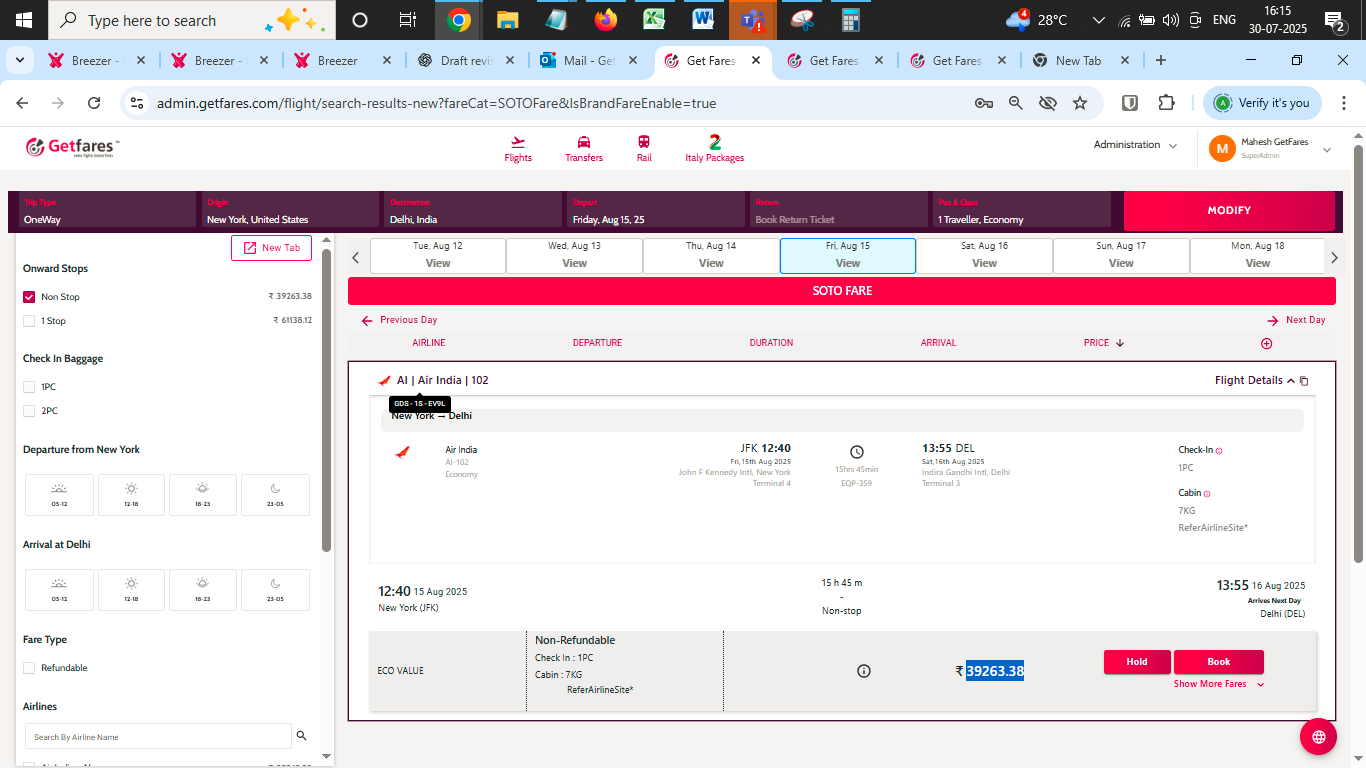Open Italy Packages menu item

tap(714, 148)
